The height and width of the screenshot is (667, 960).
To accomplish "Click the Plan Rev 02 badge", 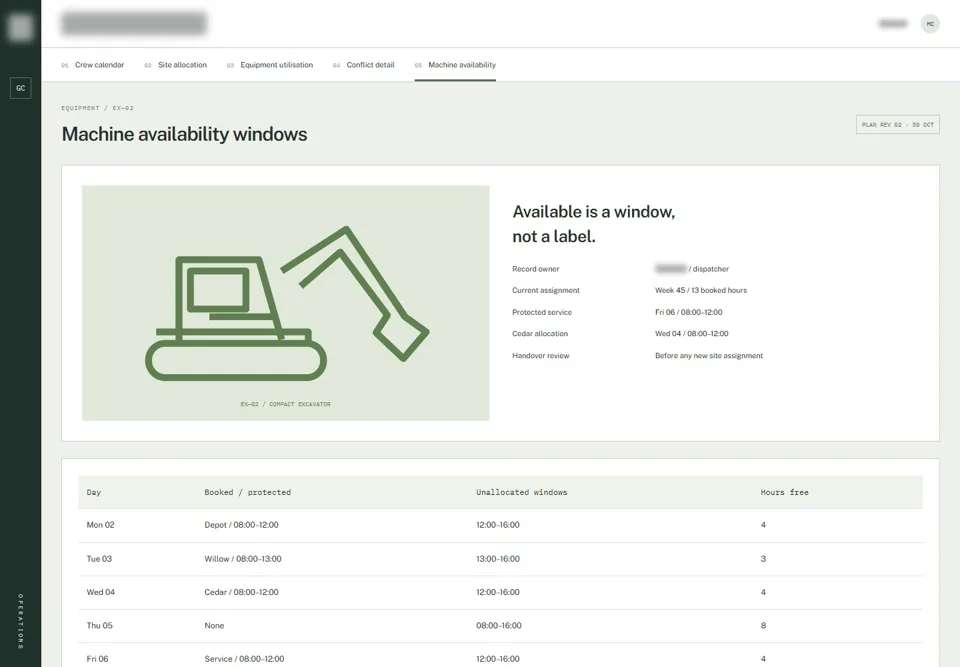I will [x=898, y=124].
